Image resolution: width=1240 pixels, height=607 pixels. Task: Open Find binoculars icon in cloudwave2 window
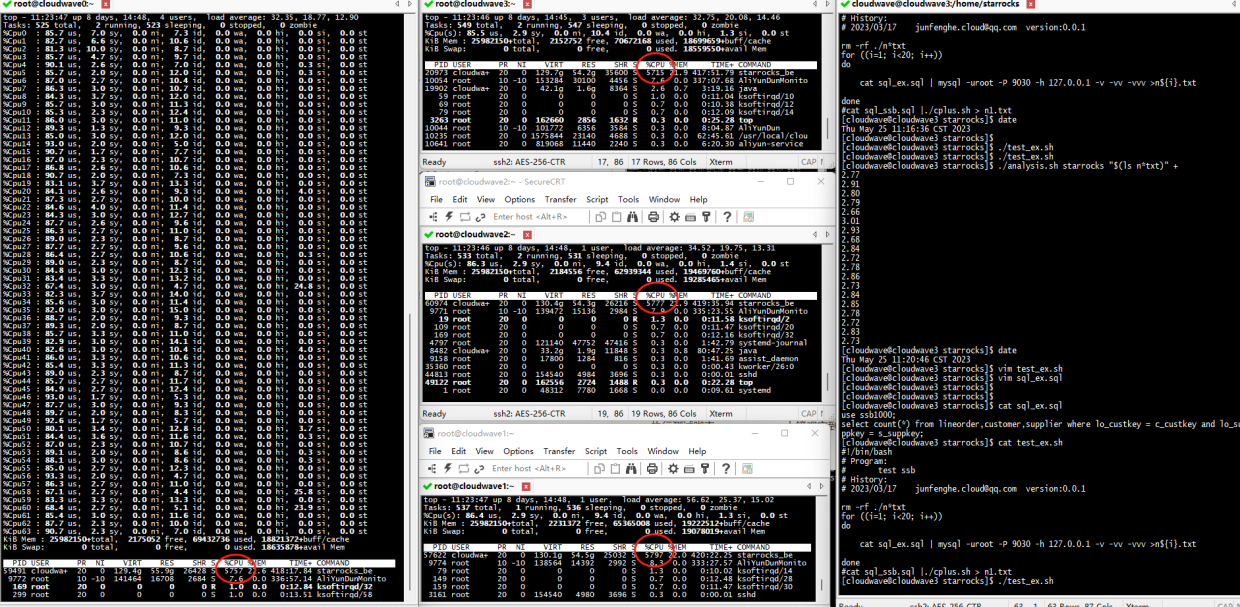(x=632, y=217)
